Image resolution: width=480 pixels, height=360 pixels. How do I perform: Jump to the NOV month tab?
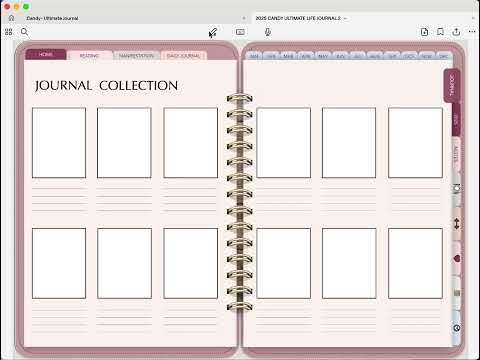pyautogui.click(x=426, y=56)
